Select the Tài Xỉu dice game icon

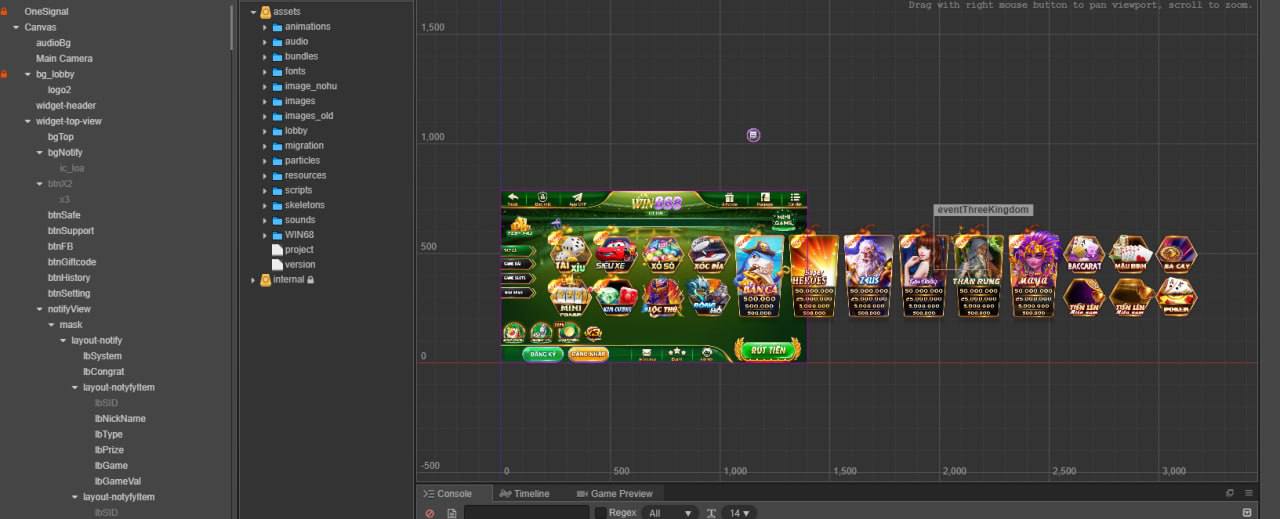[x=569, y=254]
